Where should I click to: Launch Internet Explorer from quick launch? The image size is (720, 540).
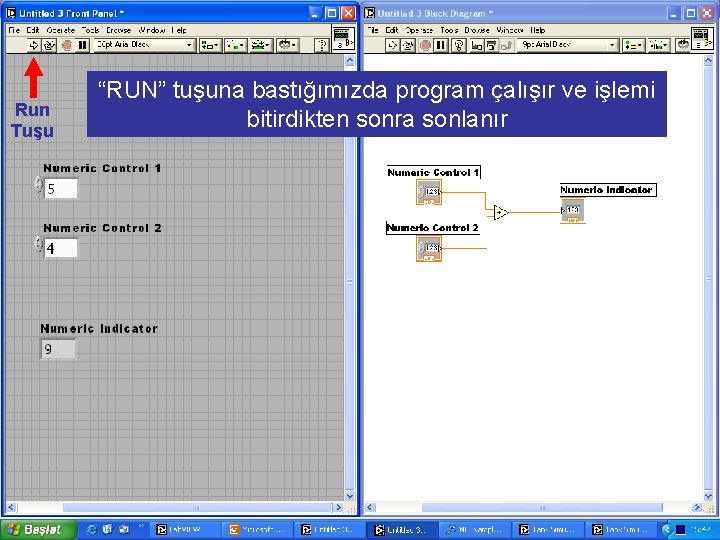(x=91, y=529)
